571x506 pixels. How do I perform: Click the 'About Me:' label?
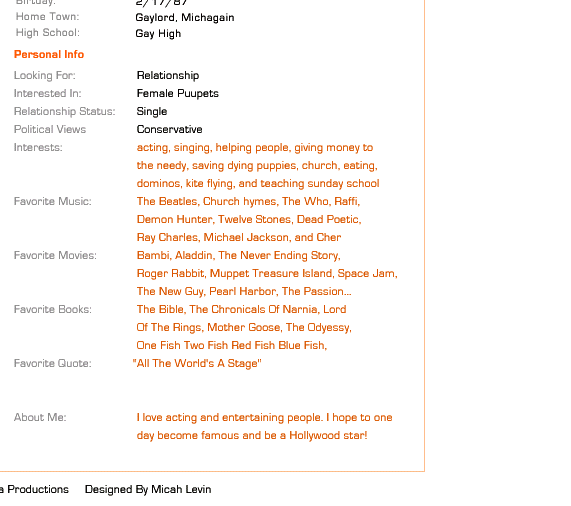click(x=40, y=417)
